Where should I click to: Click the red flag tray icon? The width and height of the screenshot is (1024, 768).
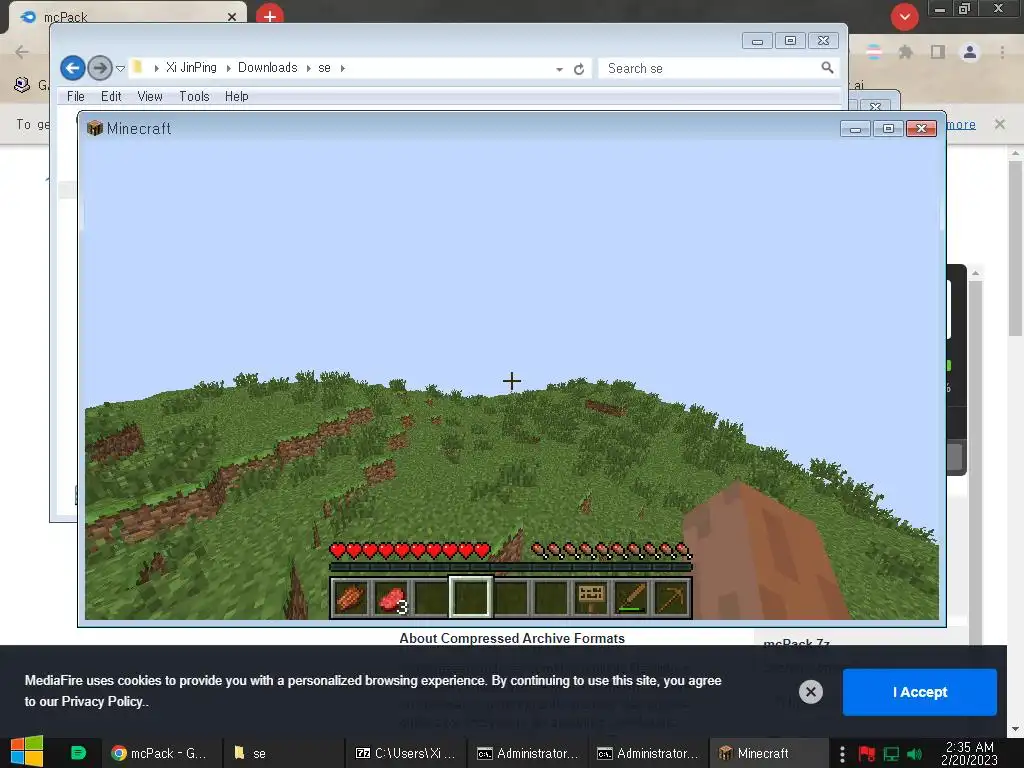[x=867, y=754]
